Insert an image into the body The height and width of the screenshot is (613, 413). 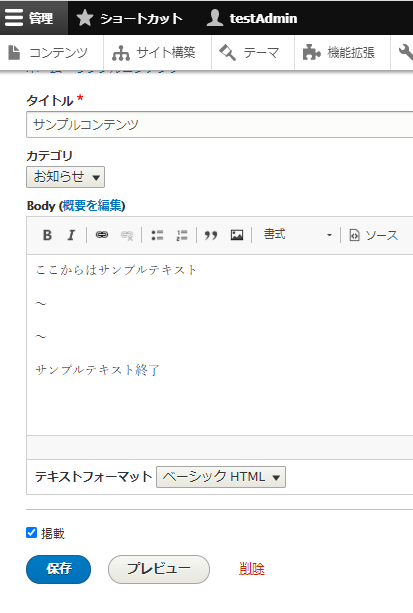pyautogui.click(x=237, y=235)
